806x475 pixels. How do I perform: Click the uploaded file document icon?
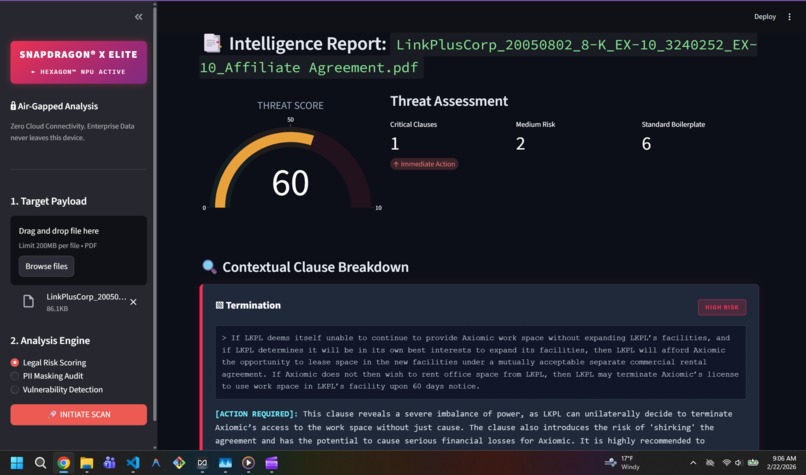tap(29, 301)
